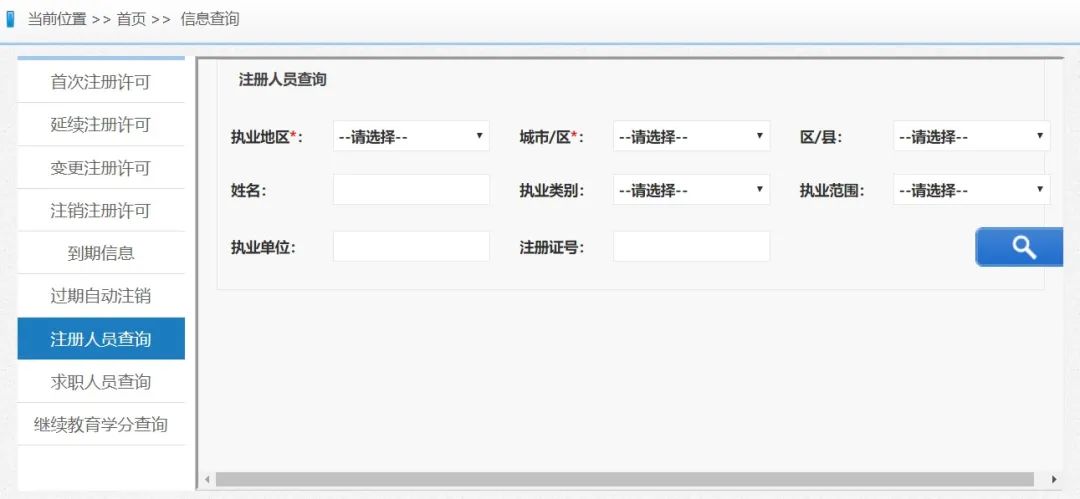Open the 执业地区 dropdown
Viewport: 1080px width, 499px height.
pos(411,136)
